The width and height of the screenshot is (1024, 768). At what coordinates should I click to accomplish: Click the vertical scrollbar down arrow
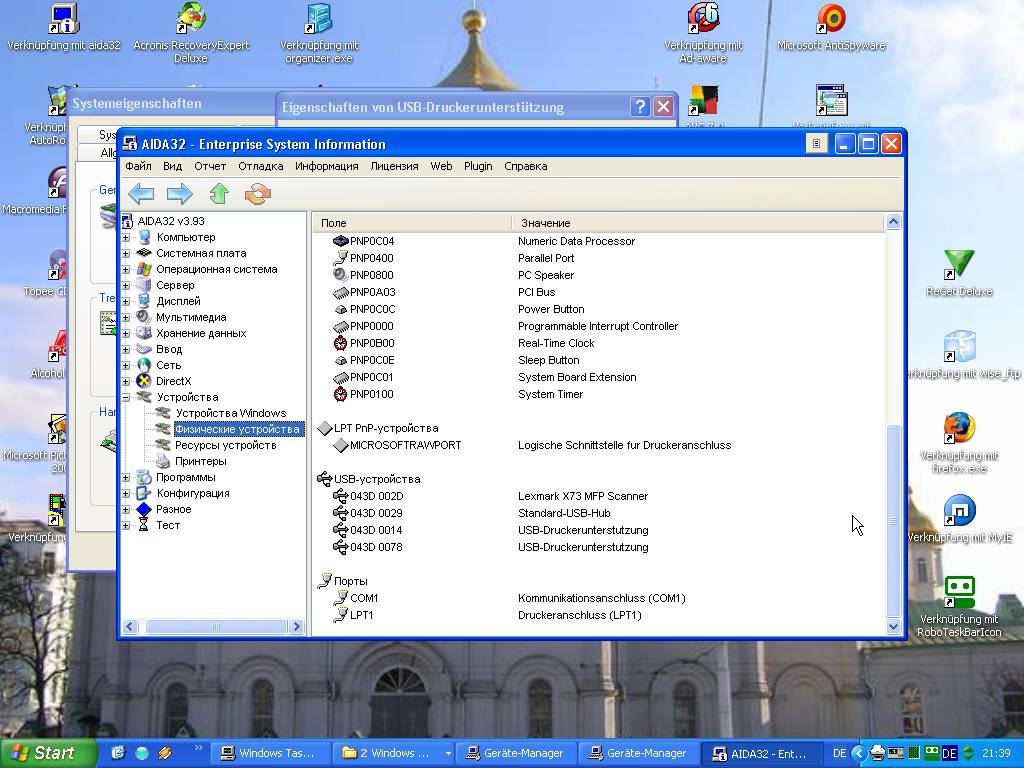tap(893, 626)
